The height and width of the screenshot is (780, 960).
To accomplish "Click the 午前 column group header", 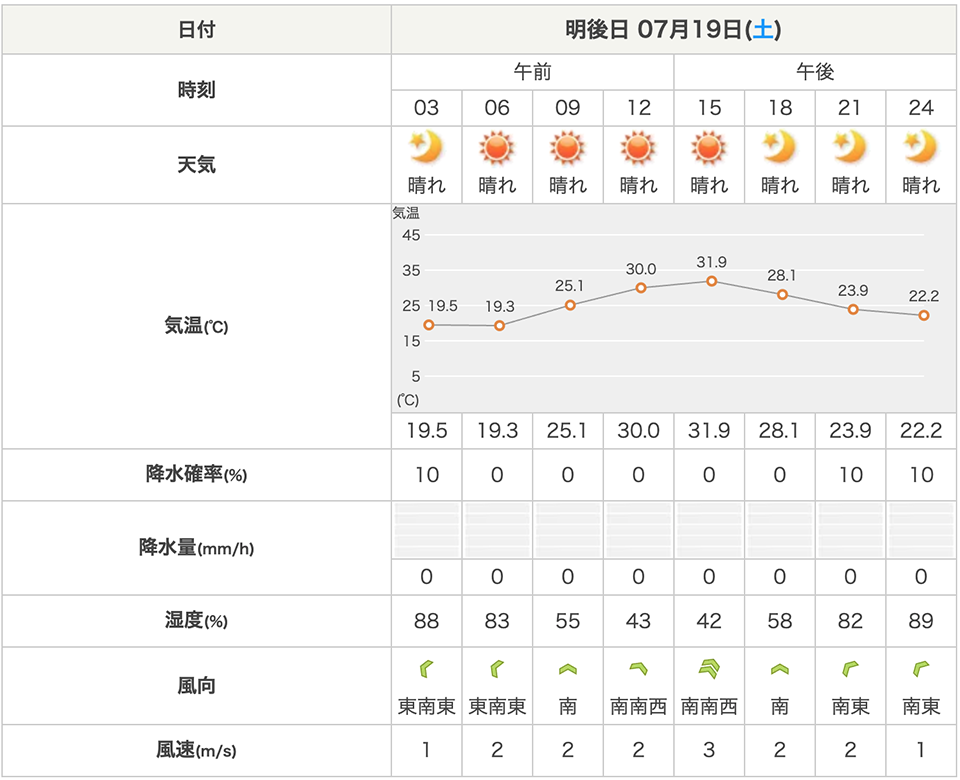I will tap(532, 72).
